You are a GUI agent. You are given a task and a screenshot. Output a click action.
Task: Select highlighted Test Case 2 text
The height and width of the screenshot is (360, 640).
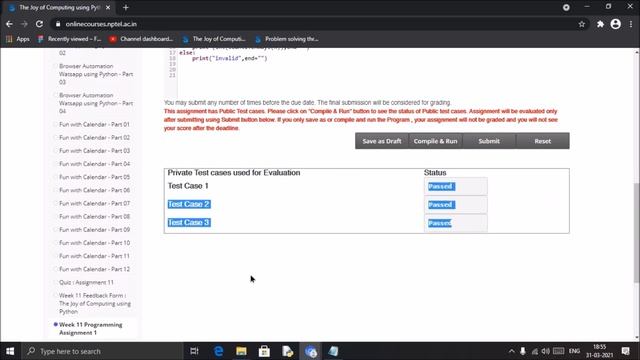click(x=189, y=204)
